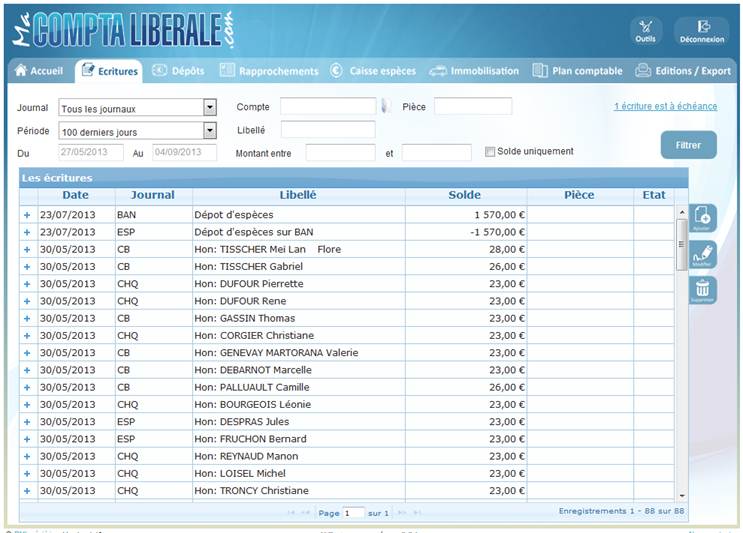The height and width of the screenshot is (533, 743).
Task: Open the Journal dropdown
Action: pyautogui.click(x=210, y=108)
